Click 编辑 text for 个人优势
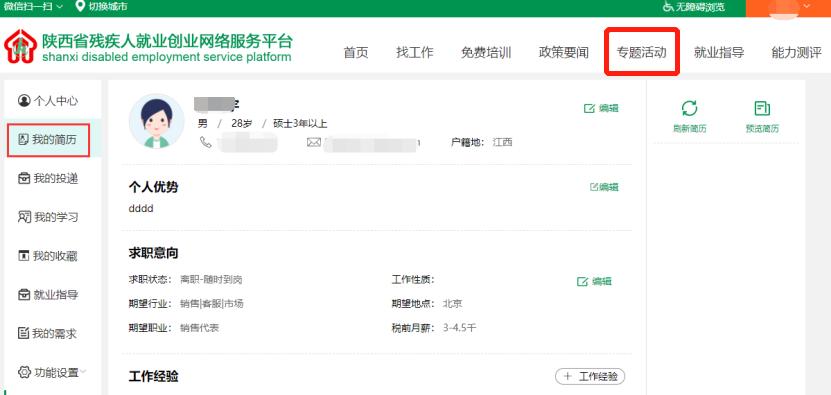Viewport: 831px width, 395px height. (x=609, y=187)
